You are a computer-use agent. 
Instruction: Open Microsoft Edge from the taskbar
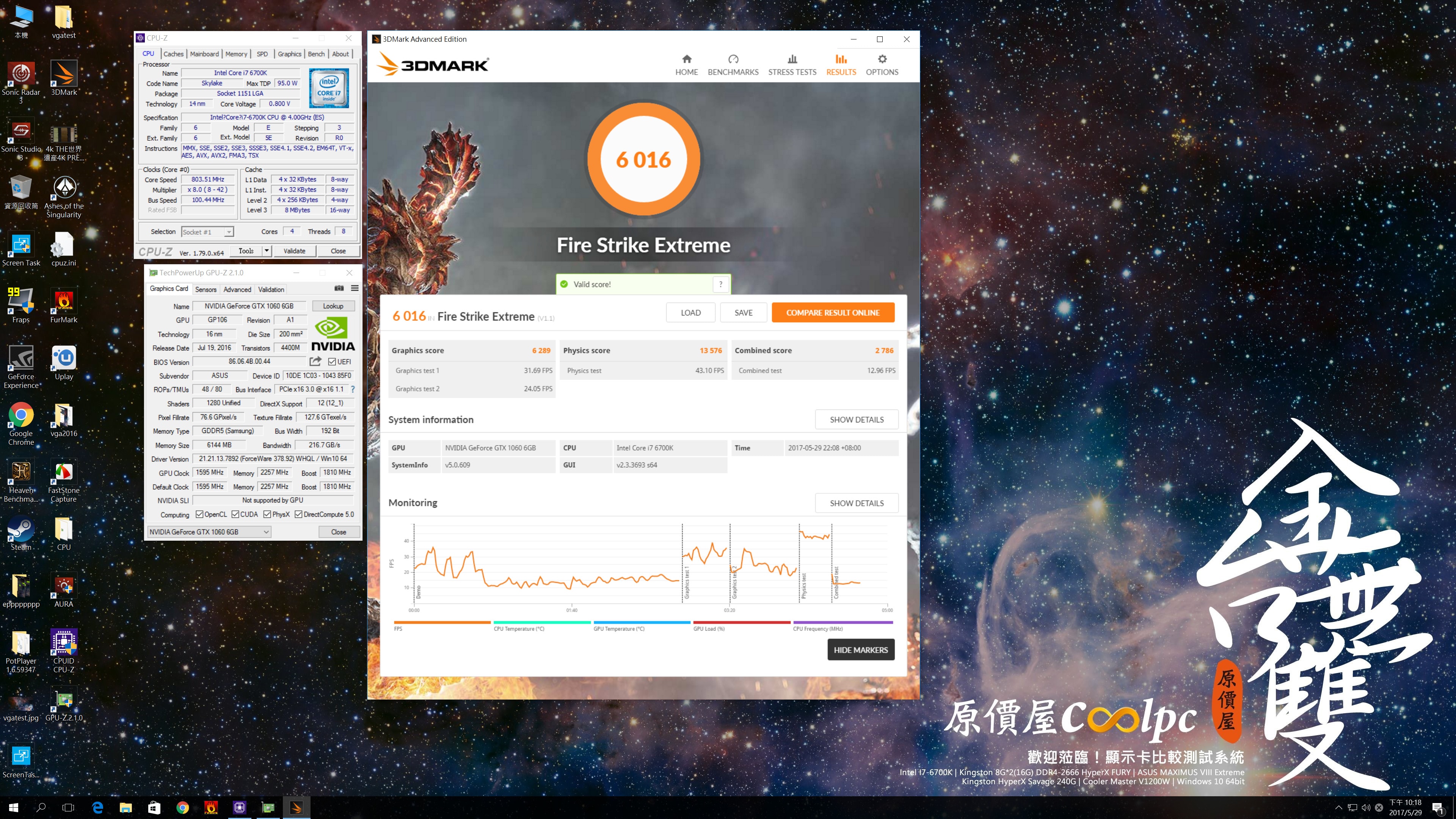pos(97,808)
